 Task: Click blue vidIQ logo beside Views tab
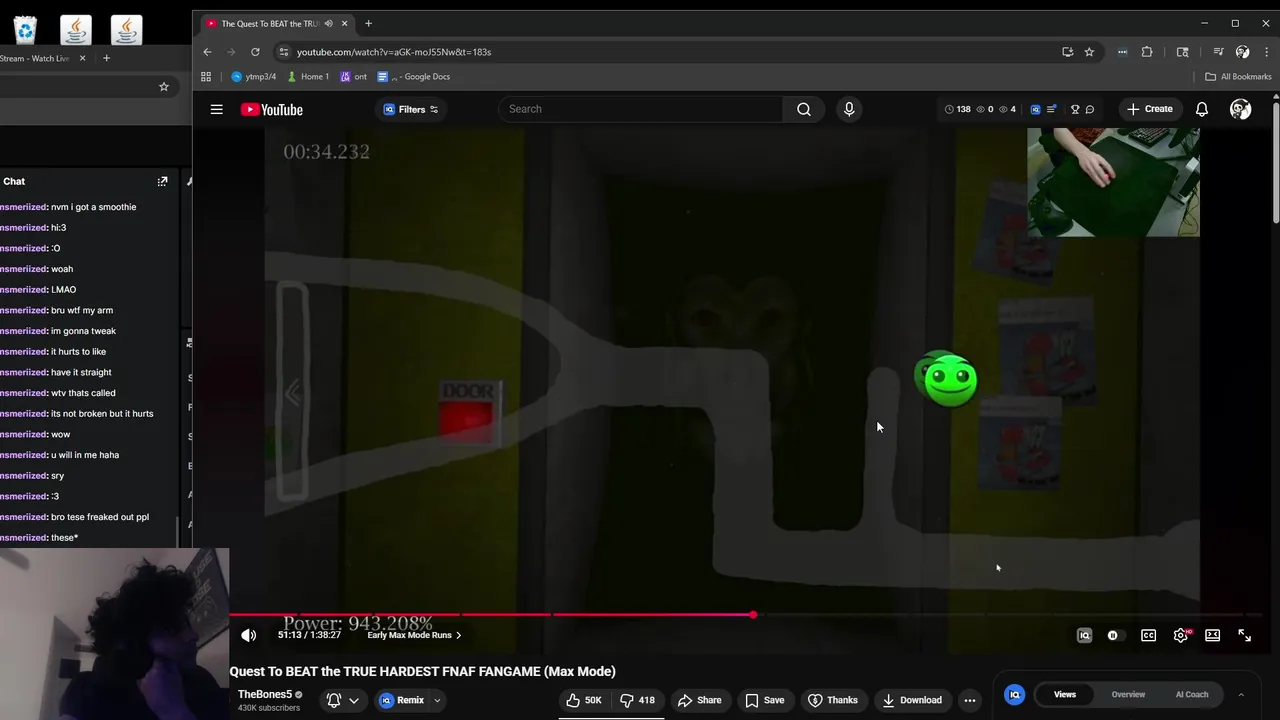coord(1014,694)
